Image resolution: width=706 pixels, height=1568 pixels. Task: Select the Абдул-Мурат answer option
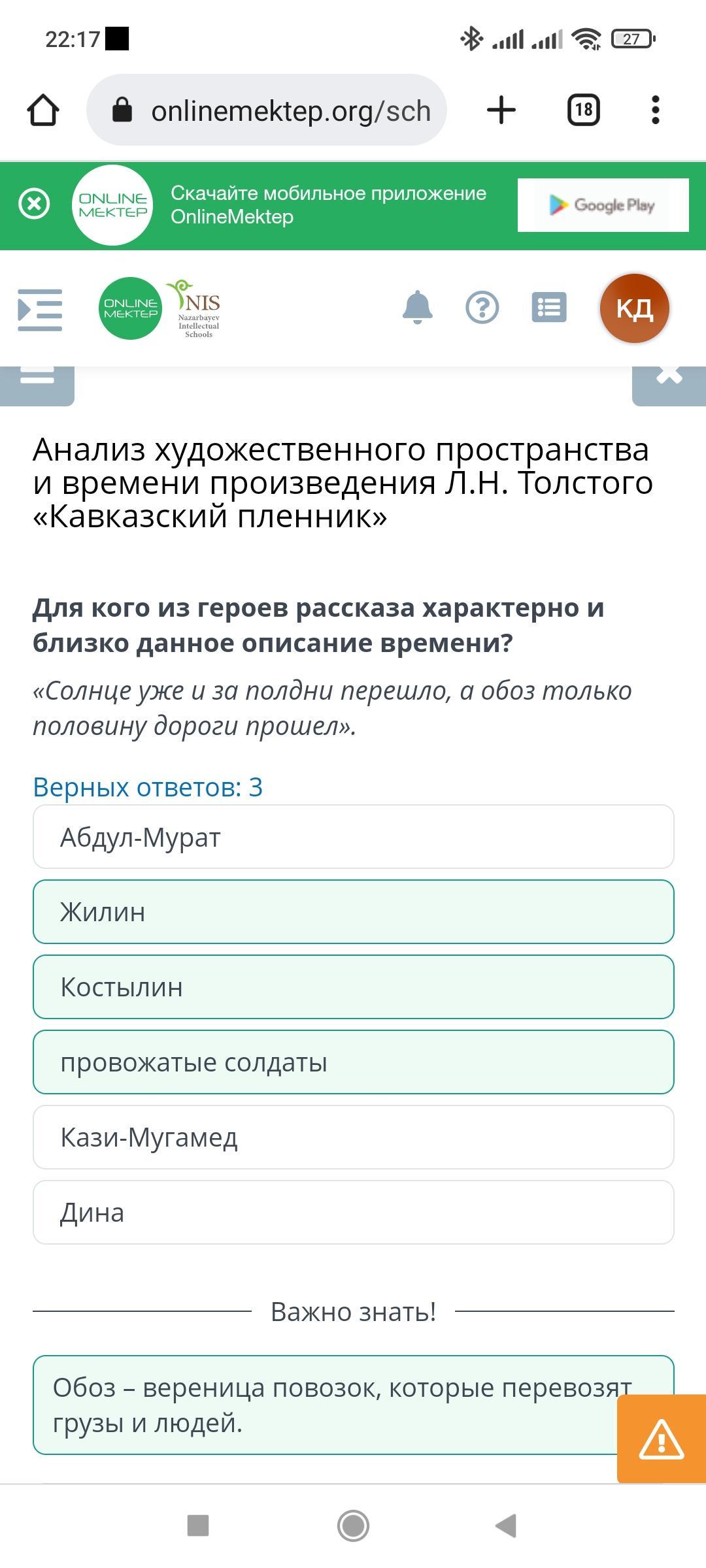coord(353,837)
